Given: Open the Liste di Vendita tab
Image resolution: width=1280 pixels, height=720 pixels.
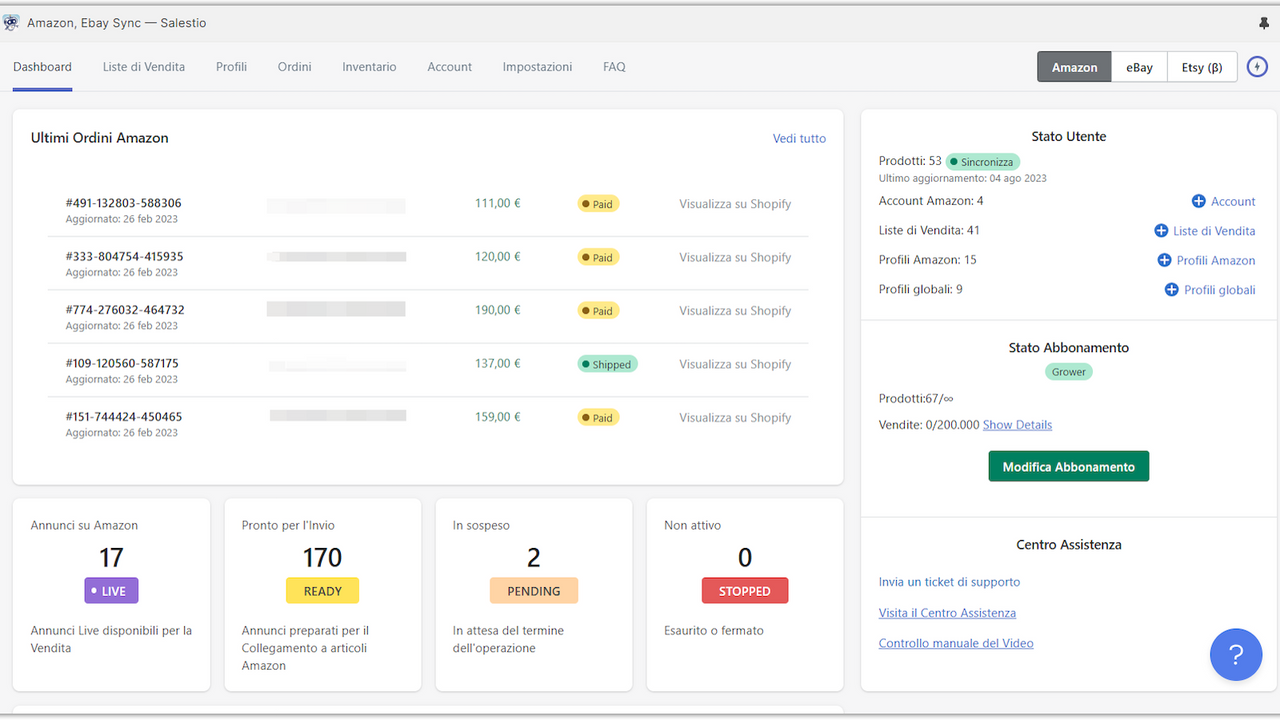Looking at the screenshot, I should (x=144, y=67).
